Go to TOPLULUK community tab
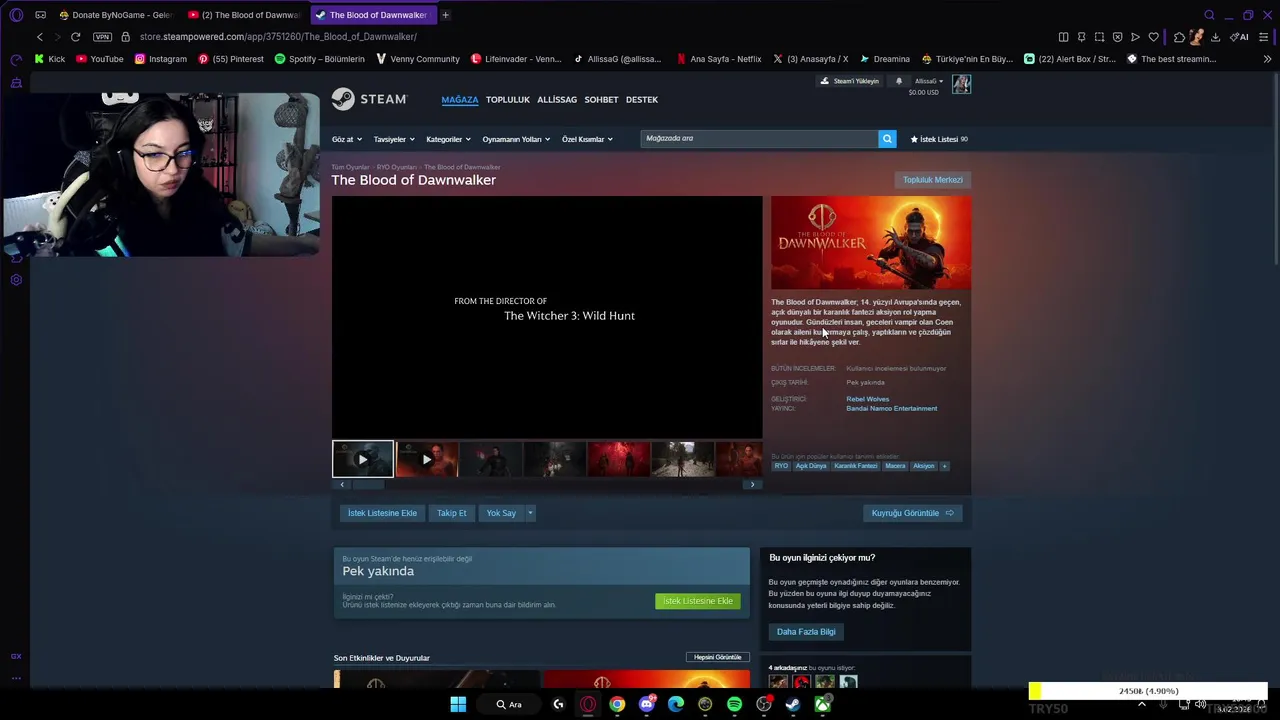 coord(507,100)
